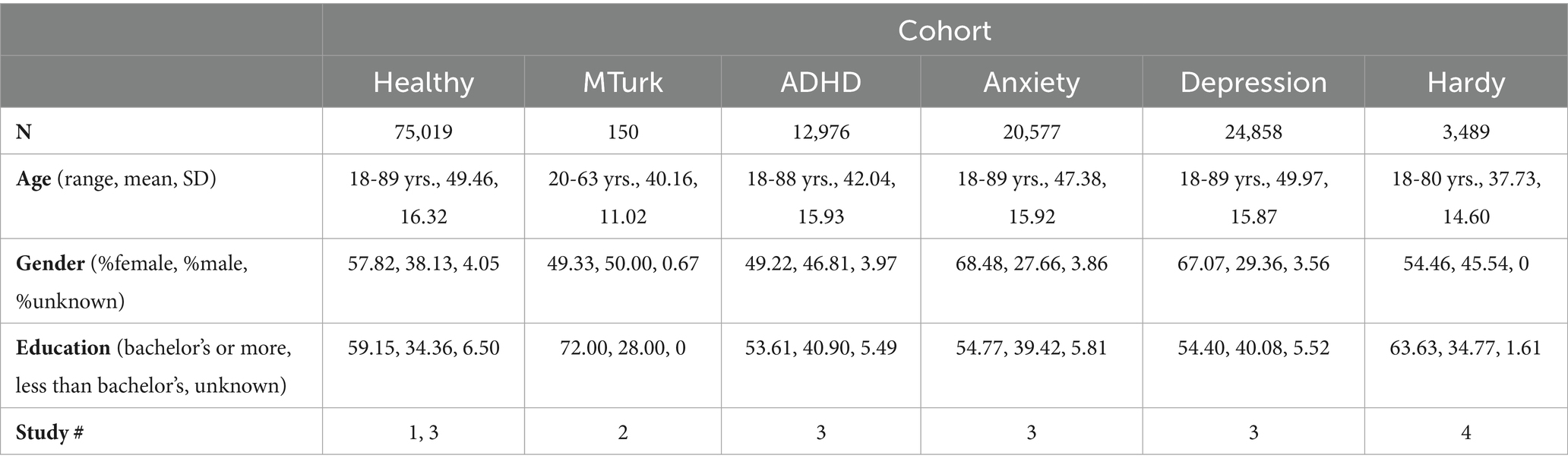Select Depression education cell 54.40, 40.08, 5.52
The height and width of the screenshot is (468, 1568).
click(1253, 348)
